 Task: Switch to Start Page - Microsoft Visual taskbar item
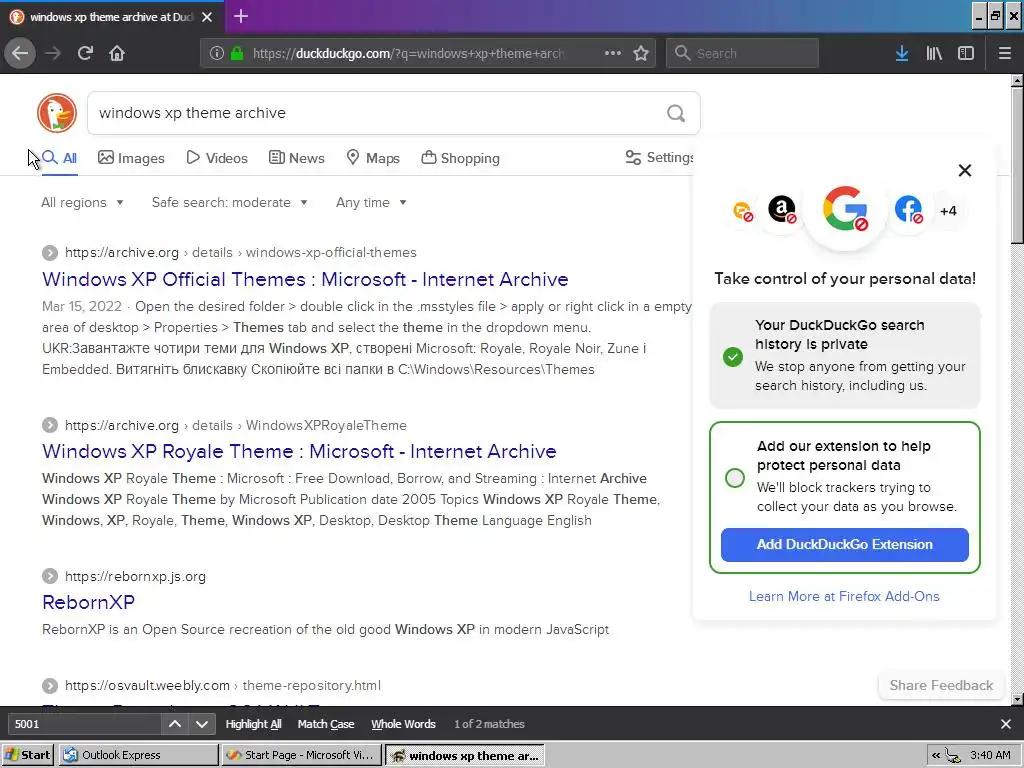tap(300, 755)
